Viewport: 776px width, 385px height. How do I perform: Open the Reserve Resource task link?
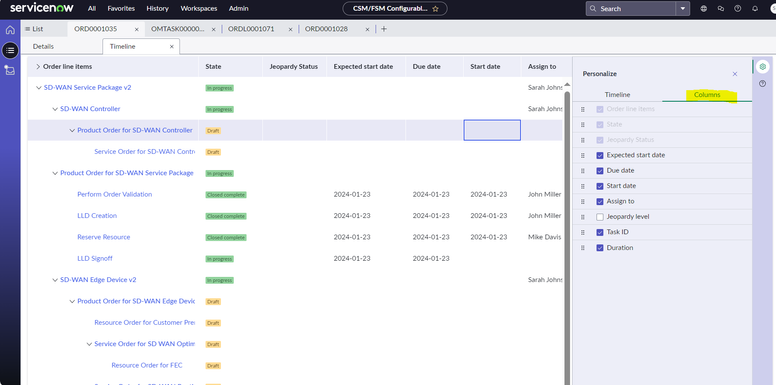click(x=103, y=237)
